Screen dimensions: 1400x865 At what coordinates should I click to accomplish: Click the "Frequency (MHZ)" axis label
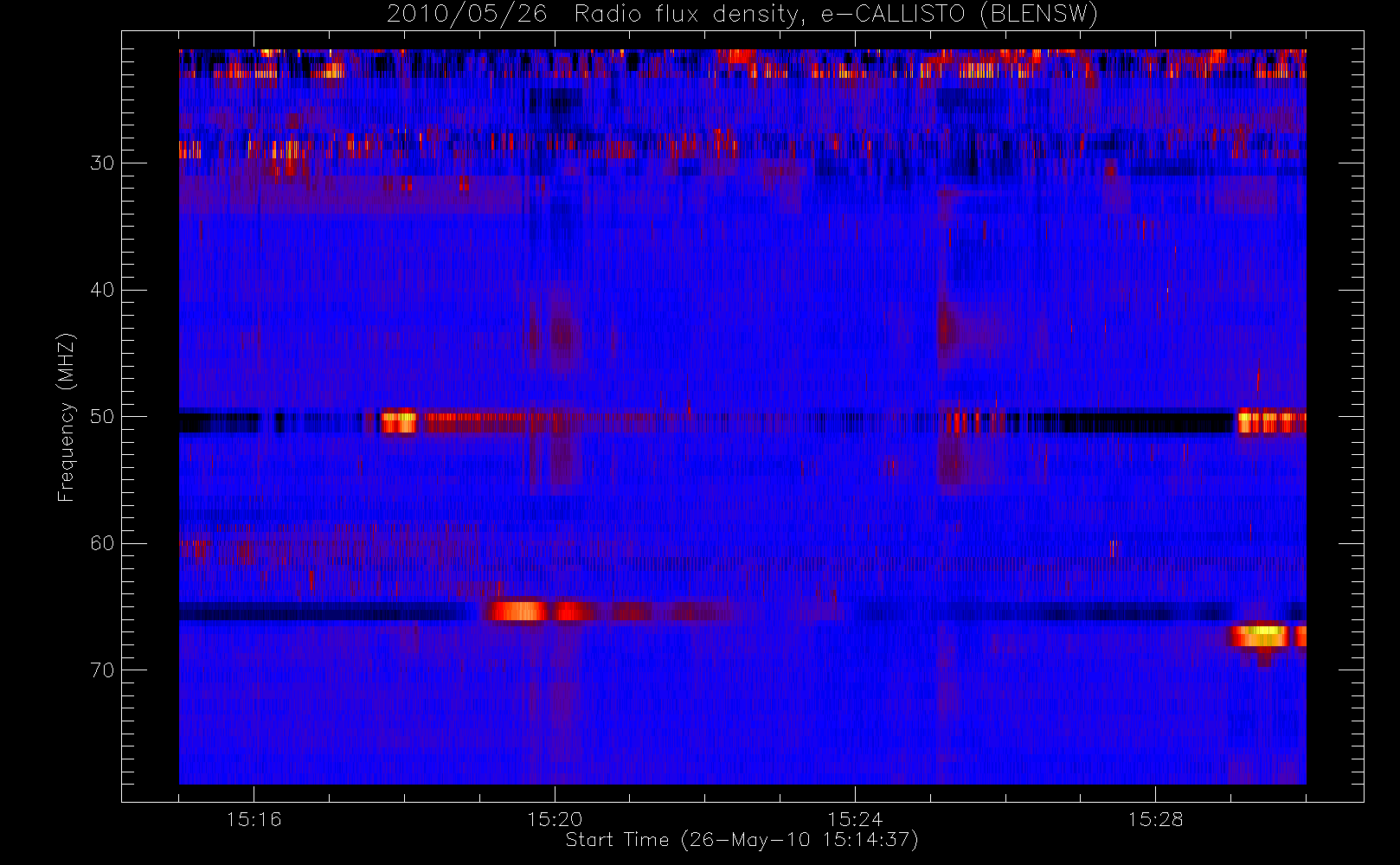click(67, 417)
